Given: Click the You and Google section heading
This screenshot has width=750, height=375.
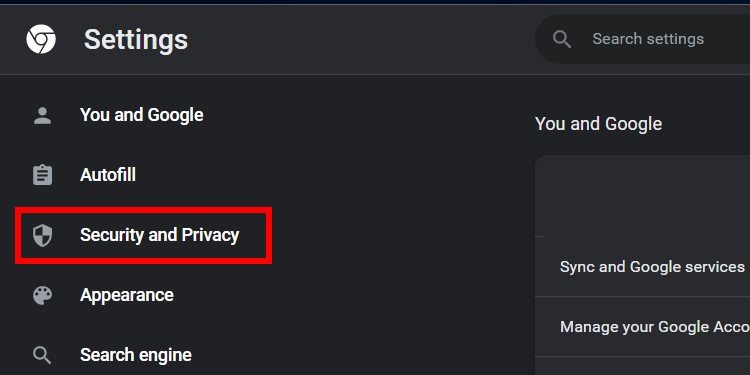Looking at the screenshot, I should point(598,124).
